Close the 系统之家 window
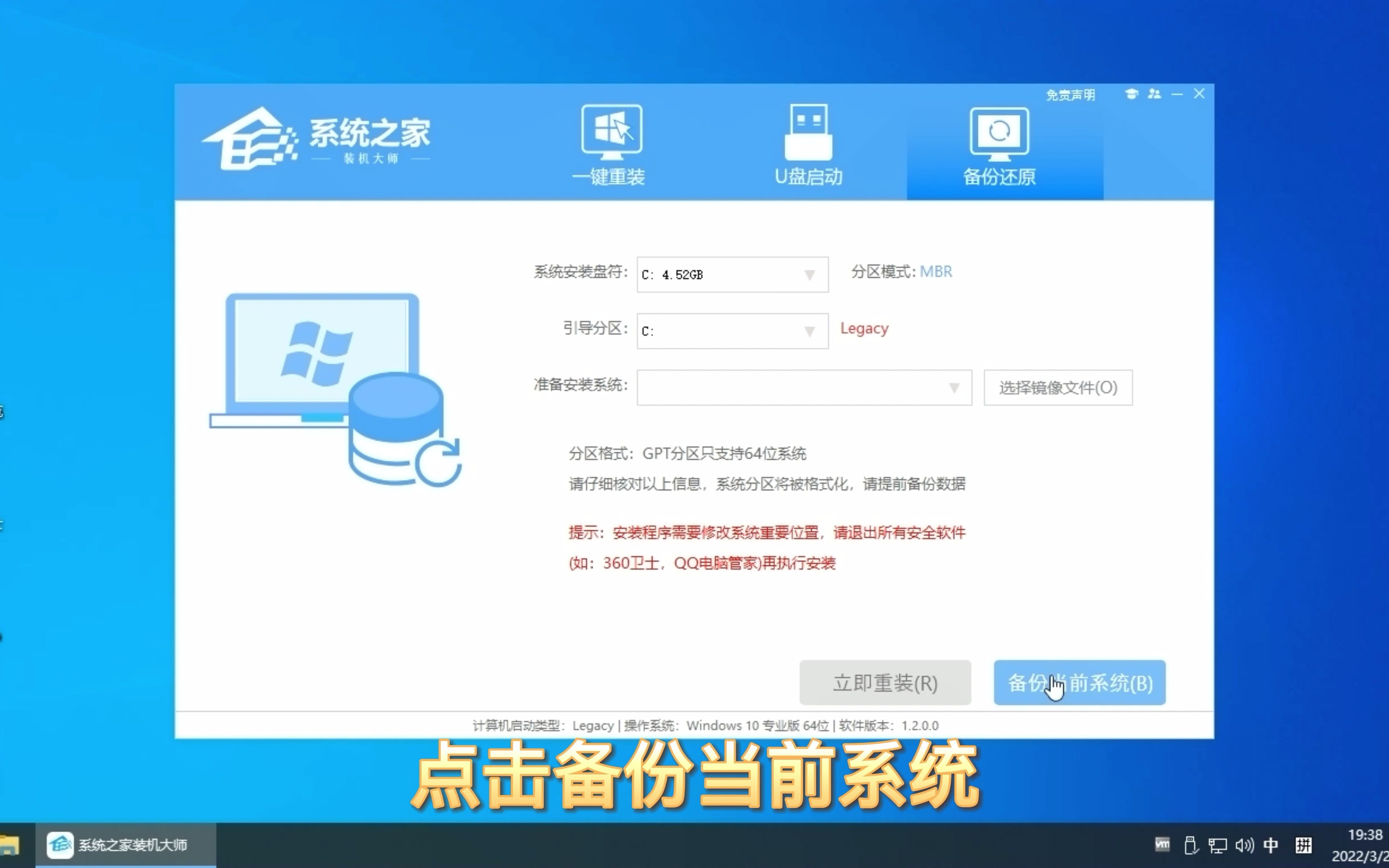1389x868 pixels. click(x=1199, y=94)
